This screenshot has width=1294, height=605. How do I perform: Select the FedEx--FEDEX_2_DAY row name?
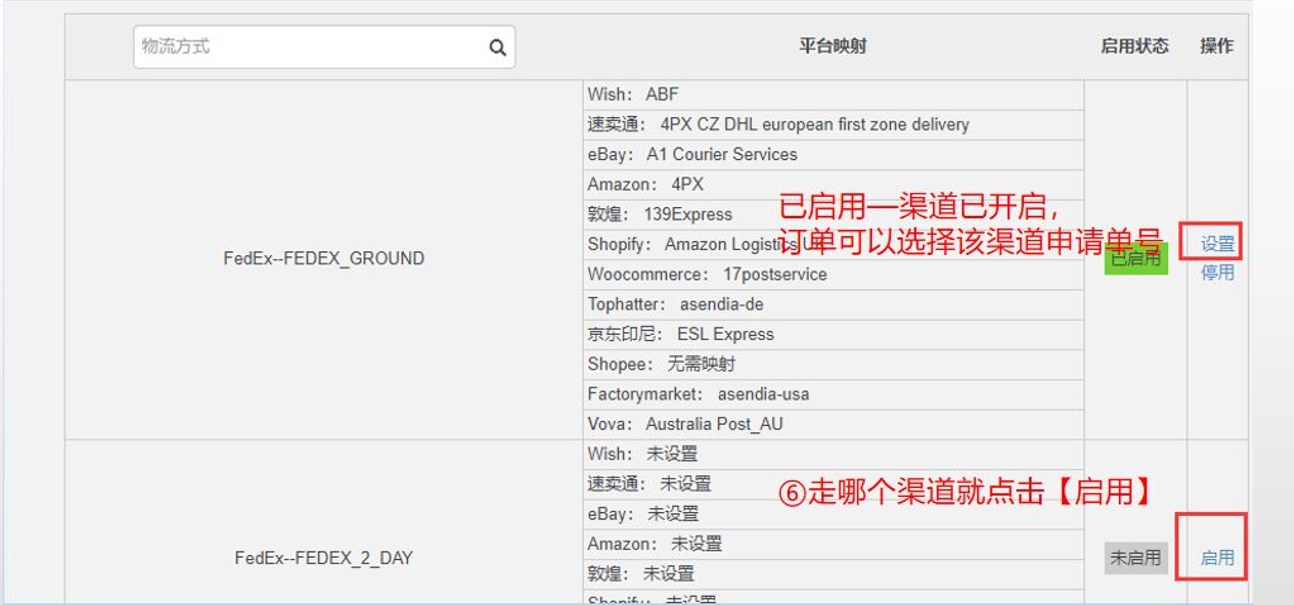[324, 558]
